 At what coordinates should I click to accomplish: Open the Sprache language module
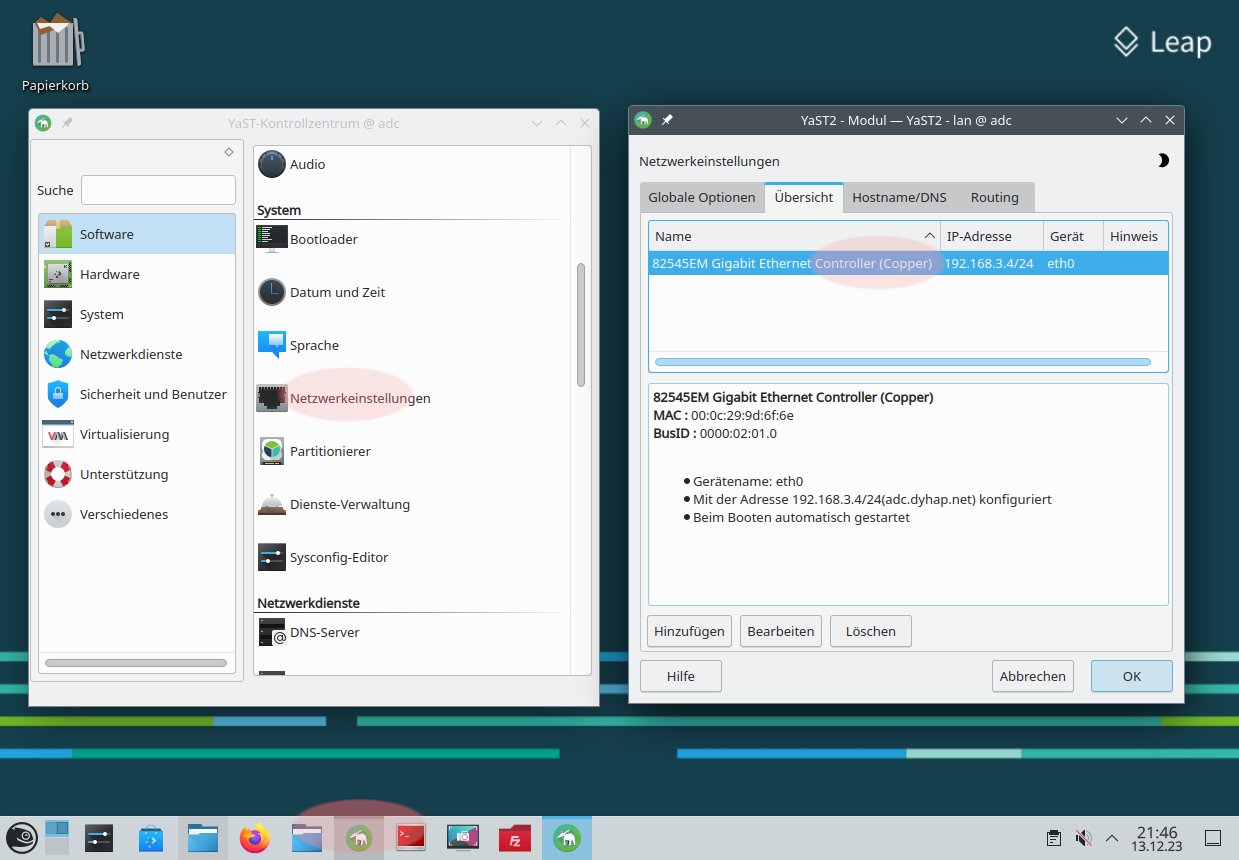click(313, 346)
